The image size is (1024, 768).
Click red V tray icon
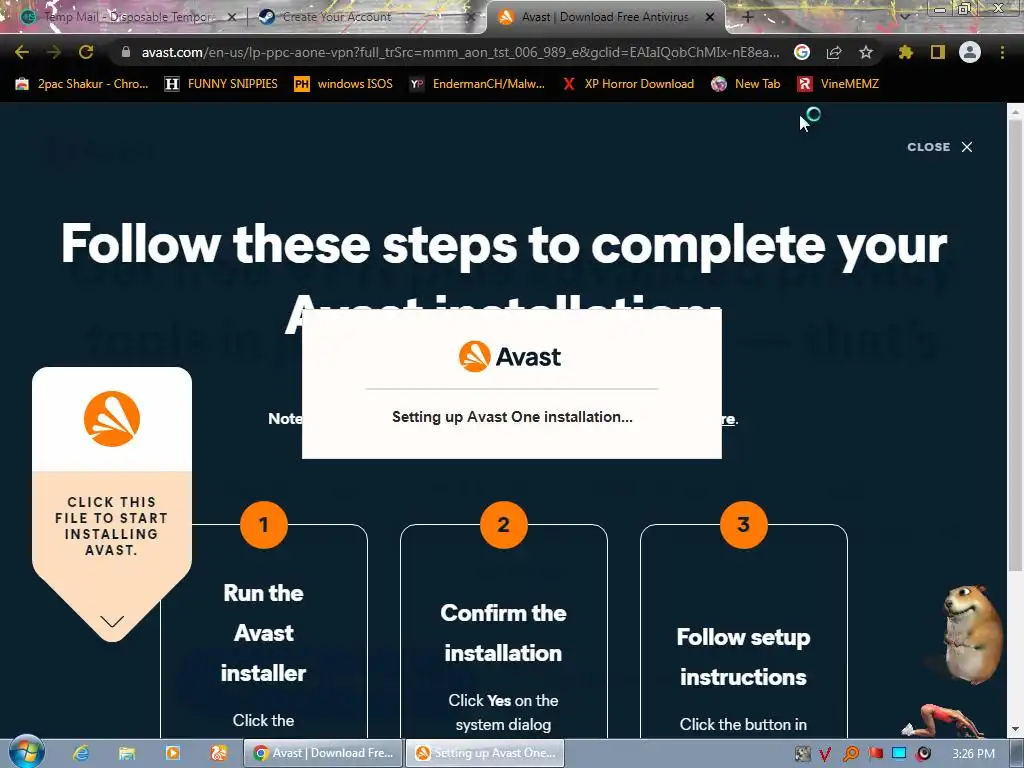click(x=825, y=754)
